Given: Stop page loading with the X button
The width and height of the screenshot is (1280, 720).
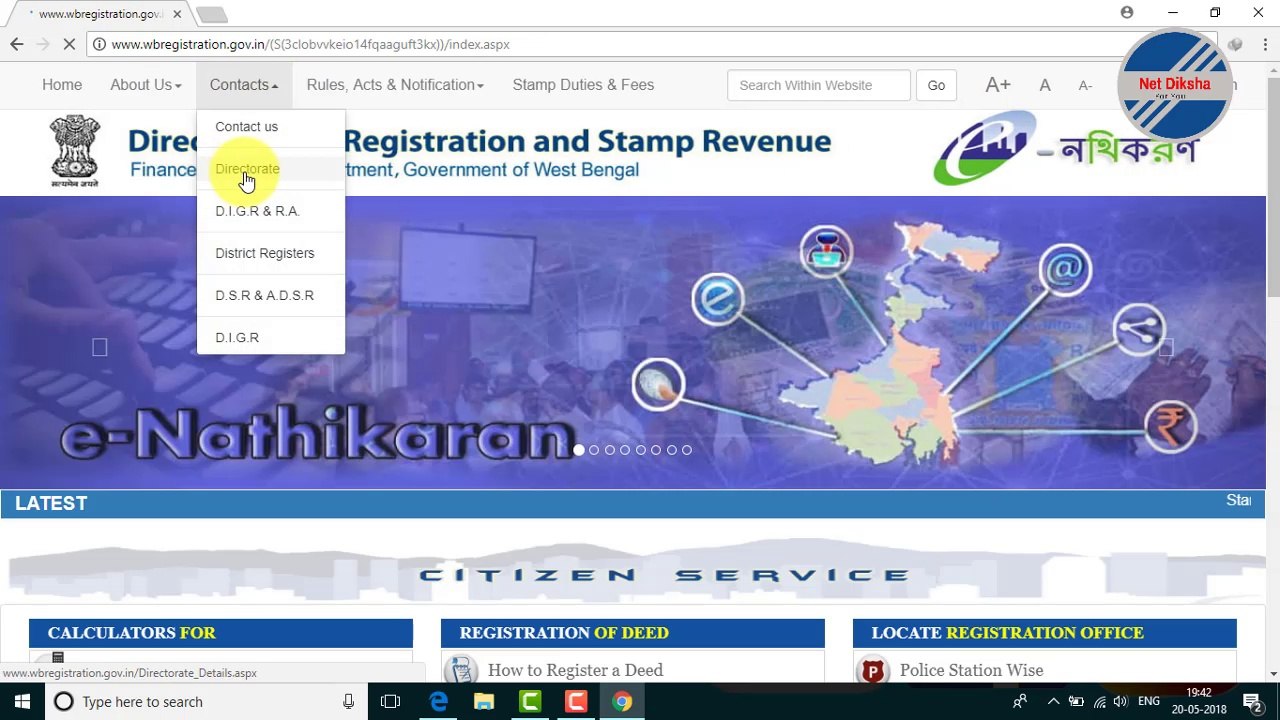Looking at the screenshot, I should point(69,44).
